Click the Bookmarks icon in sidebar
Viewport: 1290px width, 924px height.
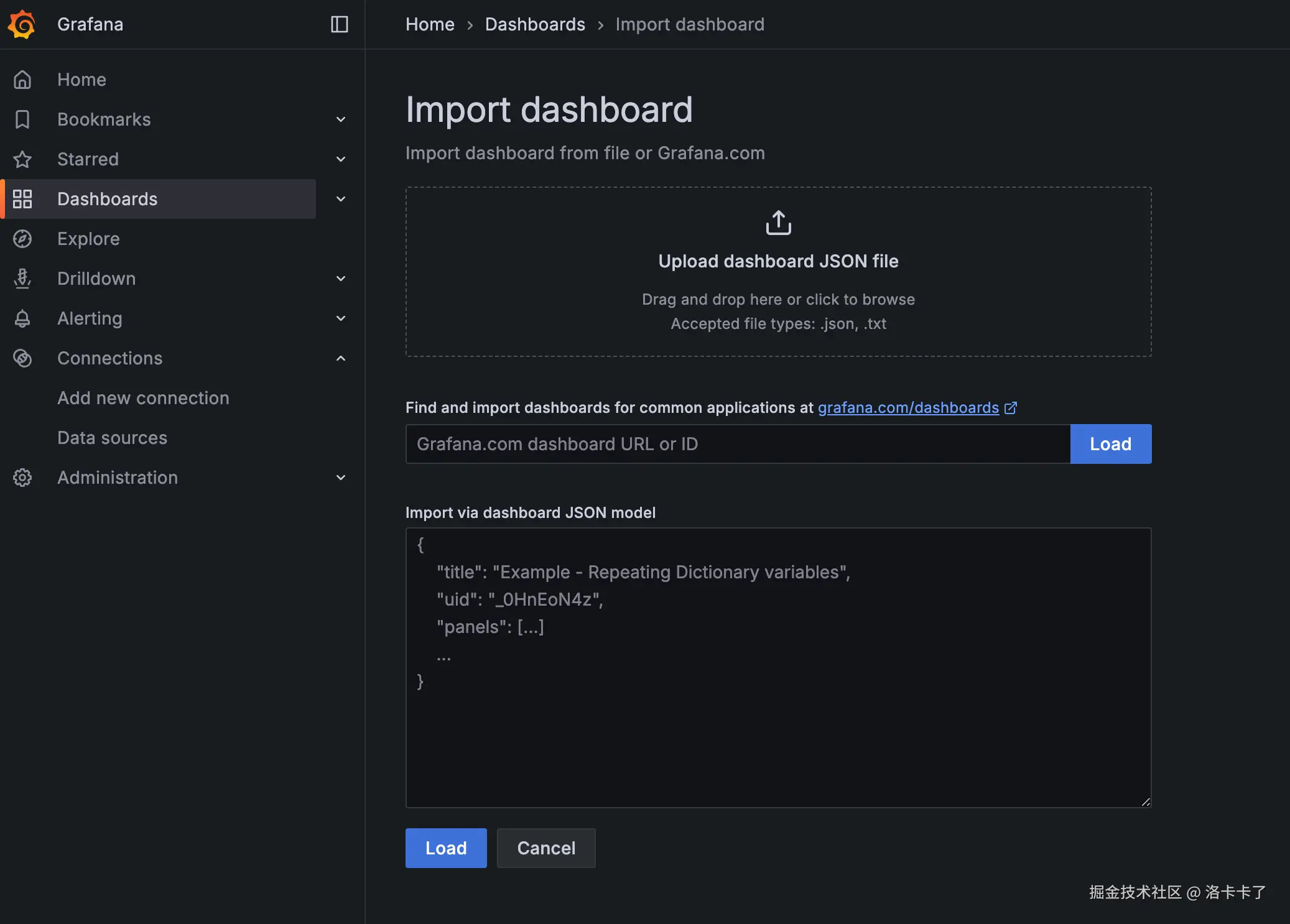click(x=22, y=119)
